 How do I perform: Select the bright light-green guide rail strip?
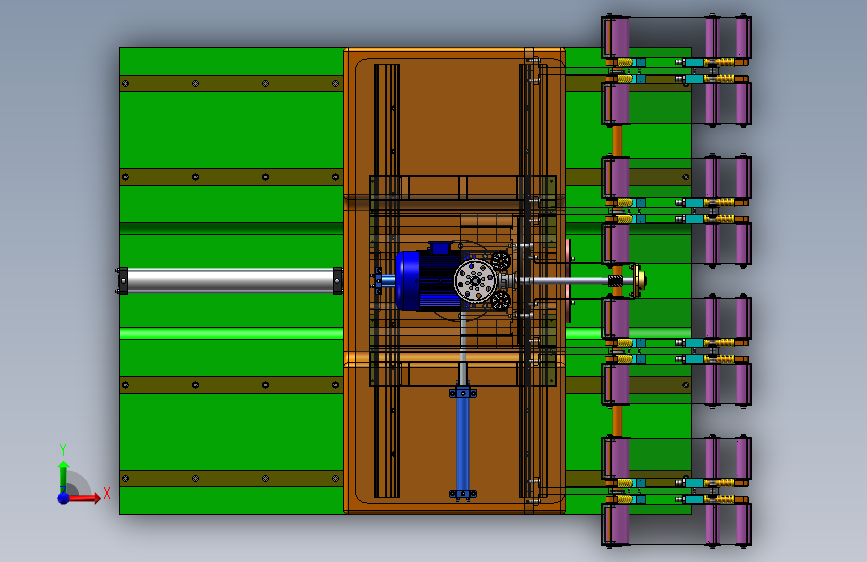click(231, 334)
